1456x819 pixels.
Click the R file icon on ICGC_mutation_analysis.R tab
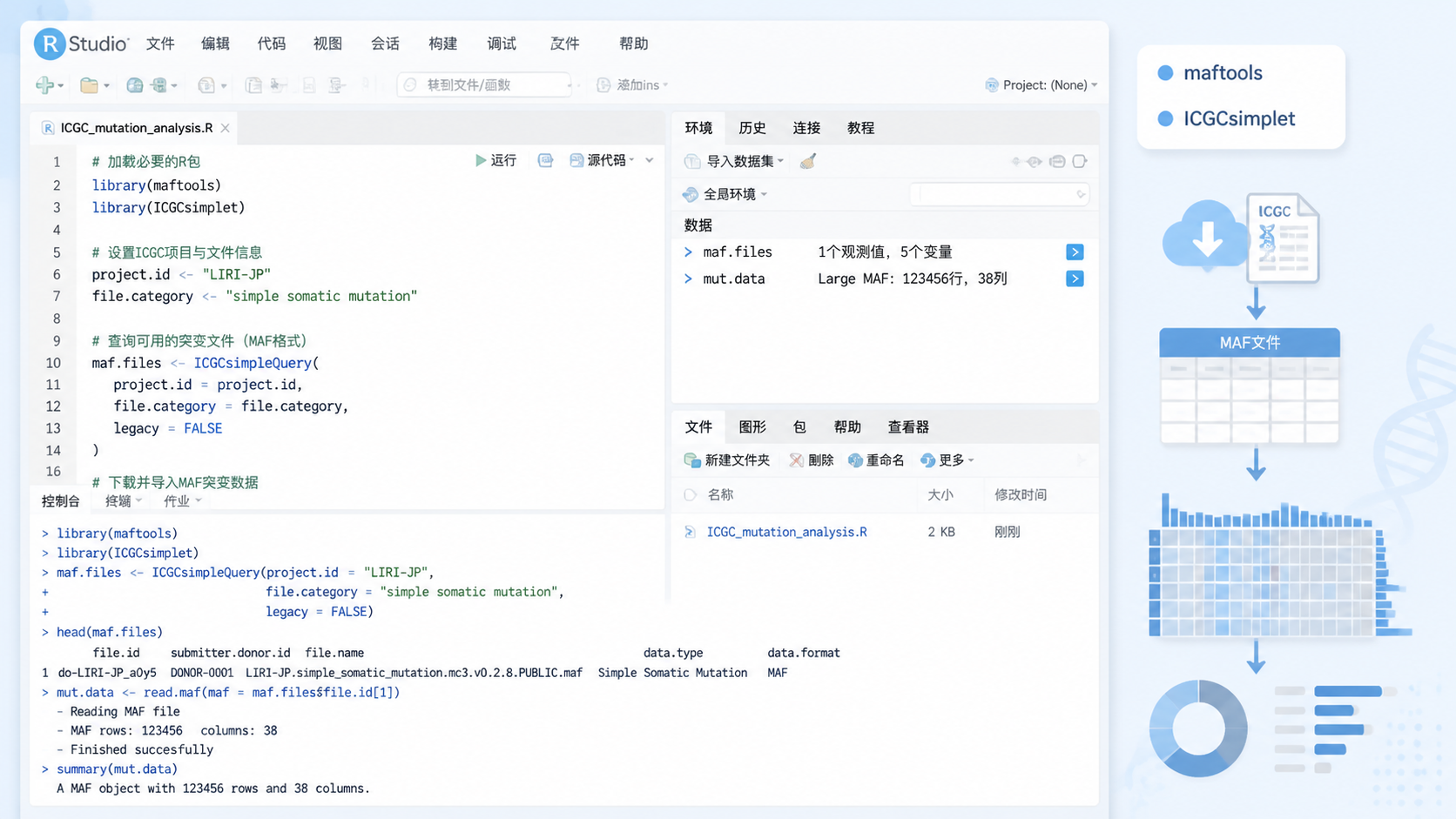tap(48, 128)
